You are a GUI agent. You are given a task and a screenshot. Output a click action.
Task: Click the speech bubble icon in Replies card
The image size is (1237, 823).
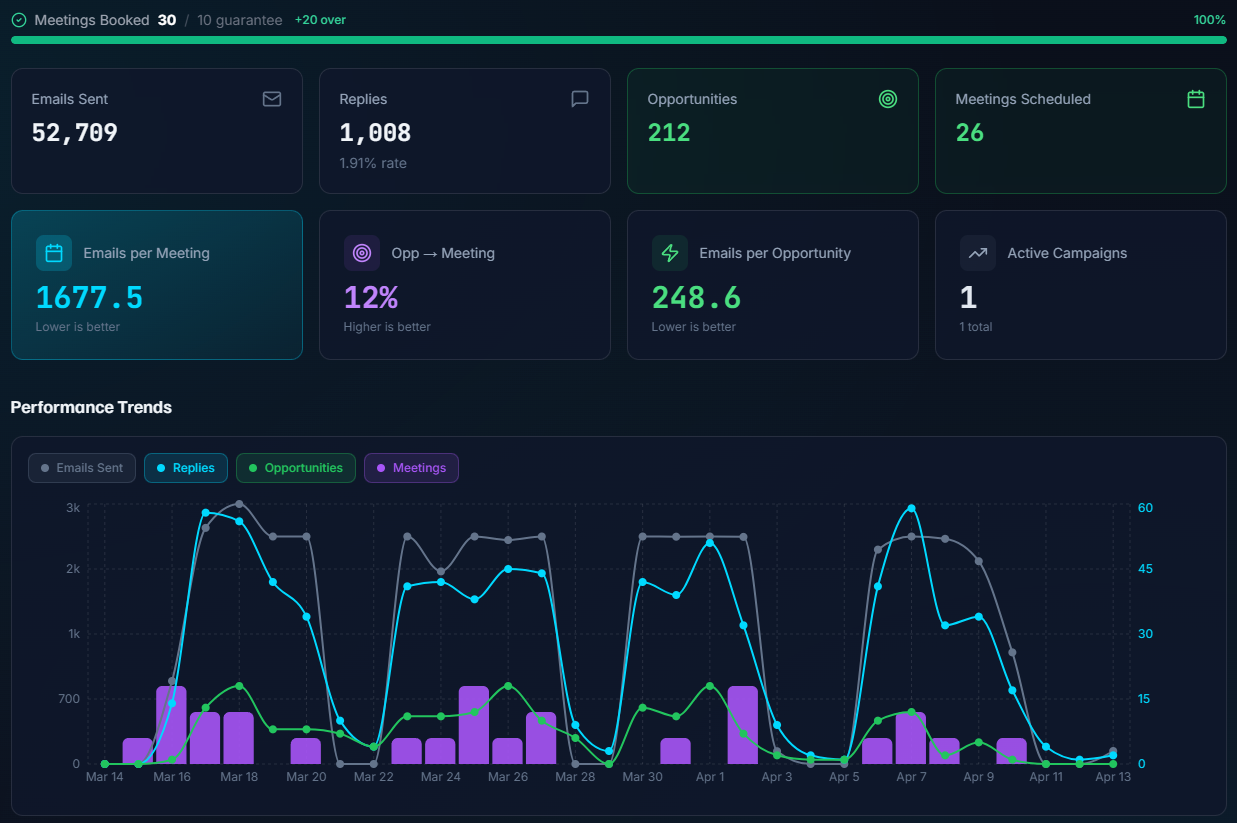580,99
